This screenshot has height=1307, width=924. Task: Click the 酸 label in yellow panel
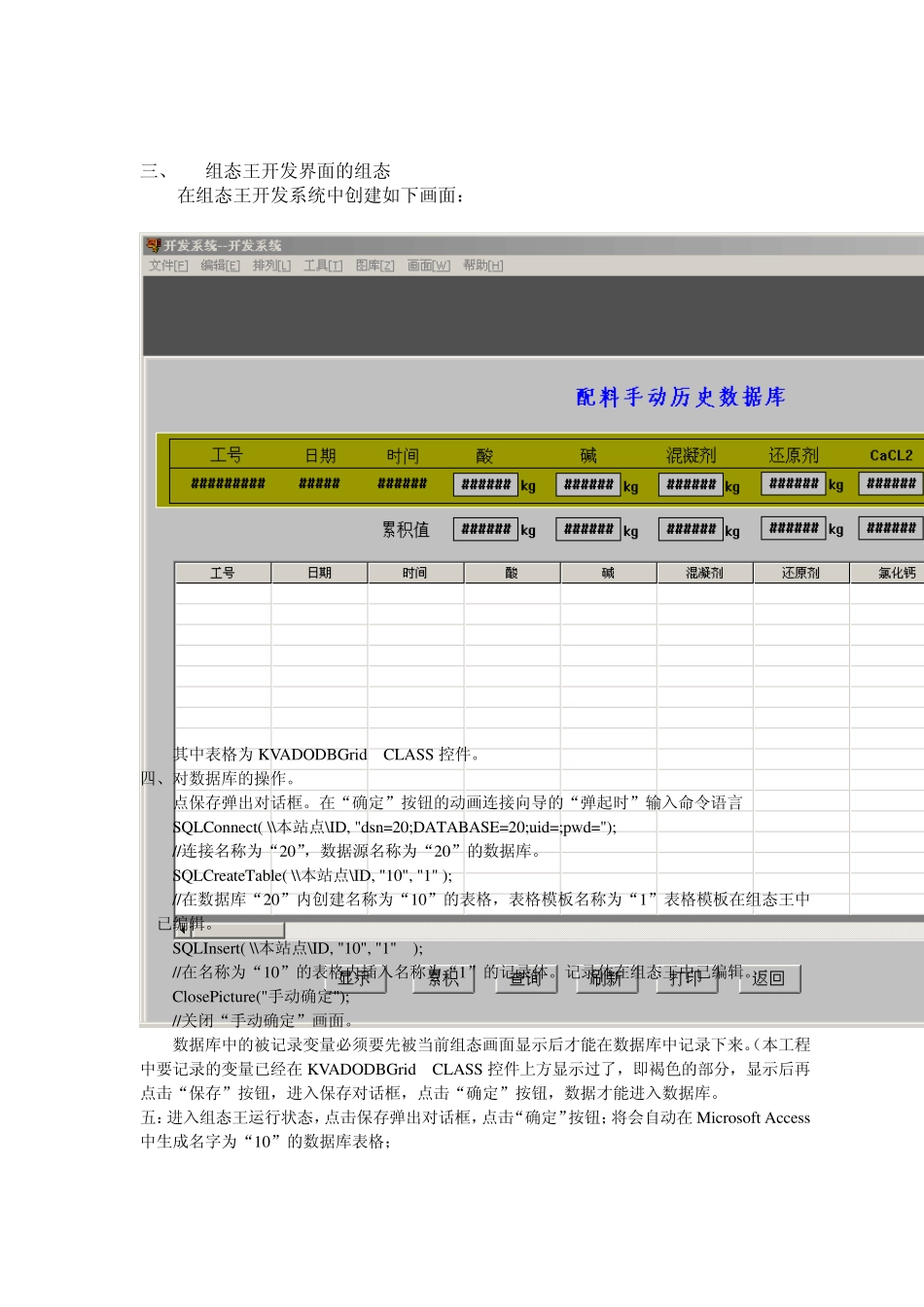tap(484, 455)
